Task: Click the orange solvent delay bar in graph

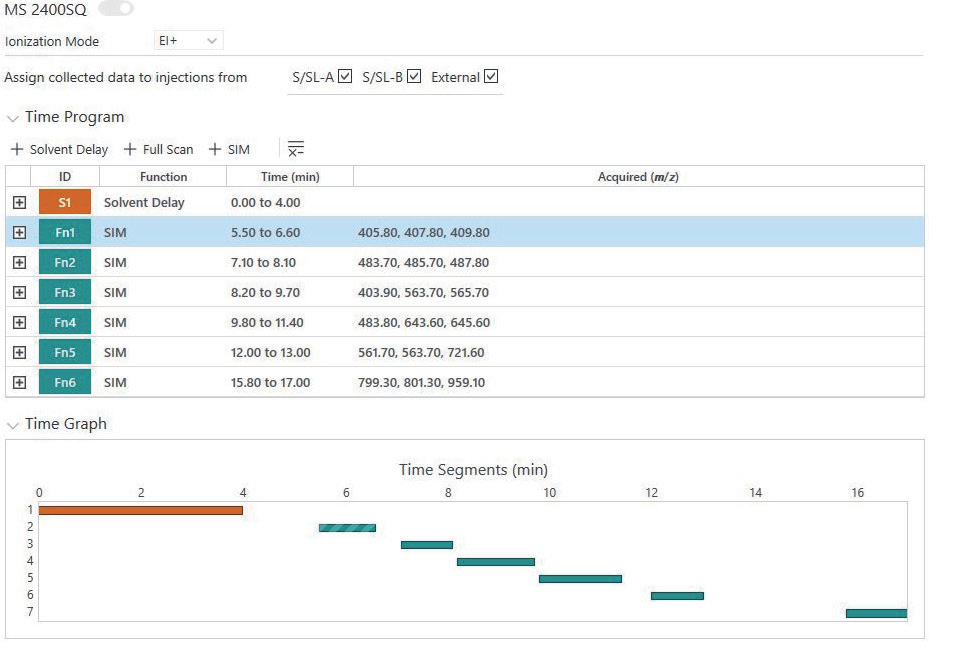Action: (x=141, y=510)
